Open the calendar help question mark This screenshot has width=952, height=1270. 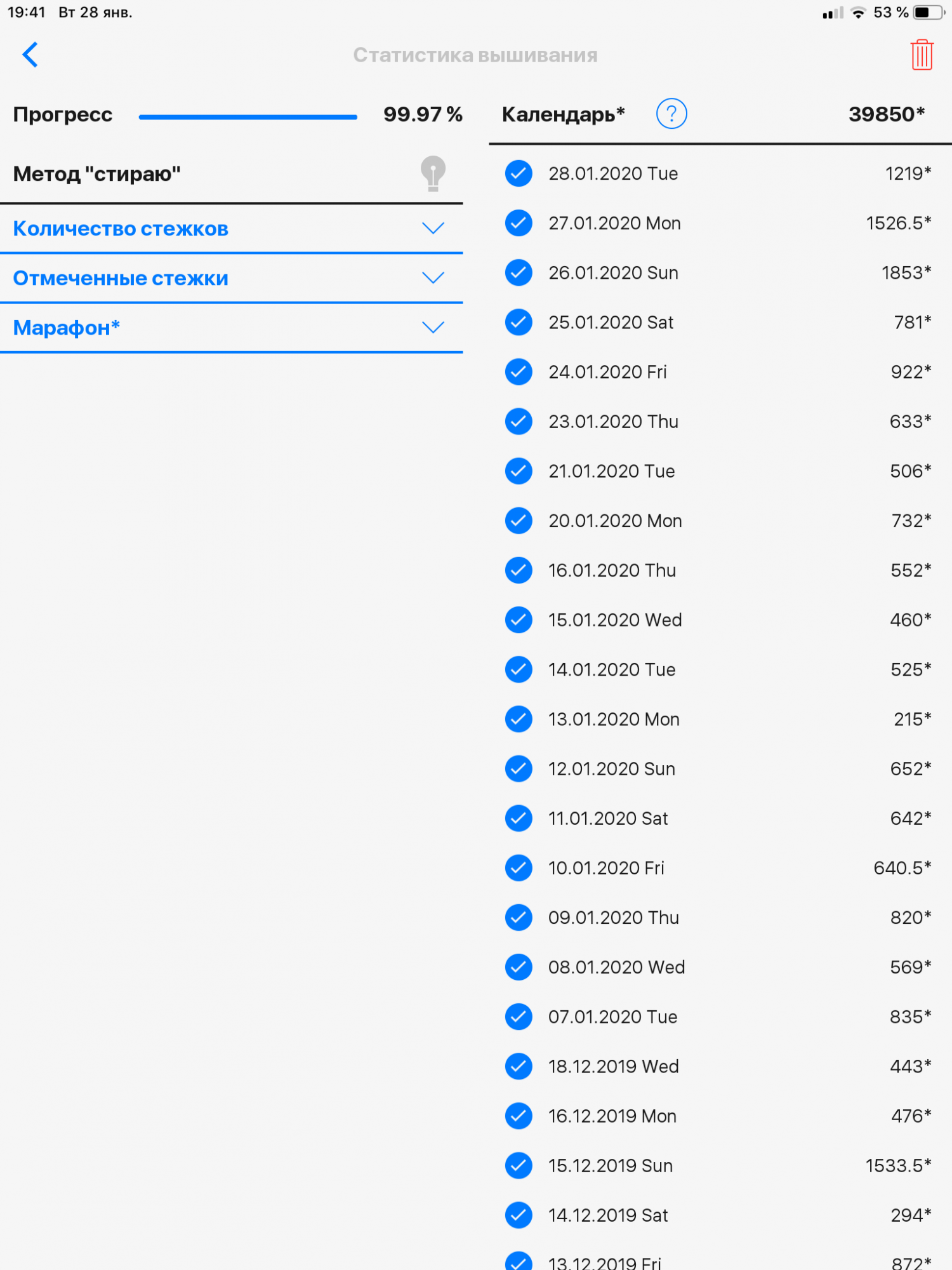671,114
